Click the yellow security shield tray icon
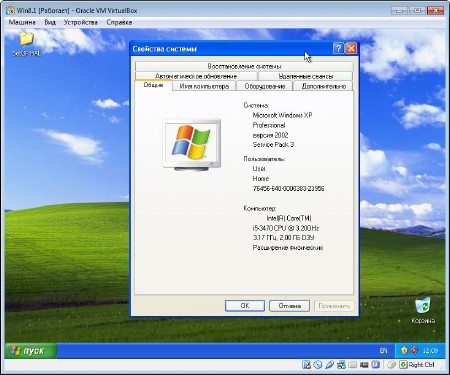The width and height of the screenshot is (450, 375). (x=404, y=351)
